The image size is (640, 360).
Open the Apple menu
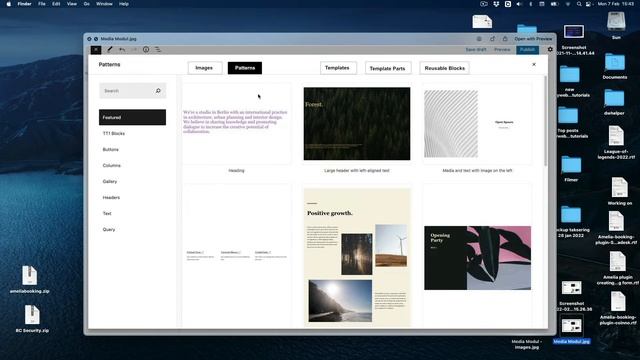(x=9, y=4)
